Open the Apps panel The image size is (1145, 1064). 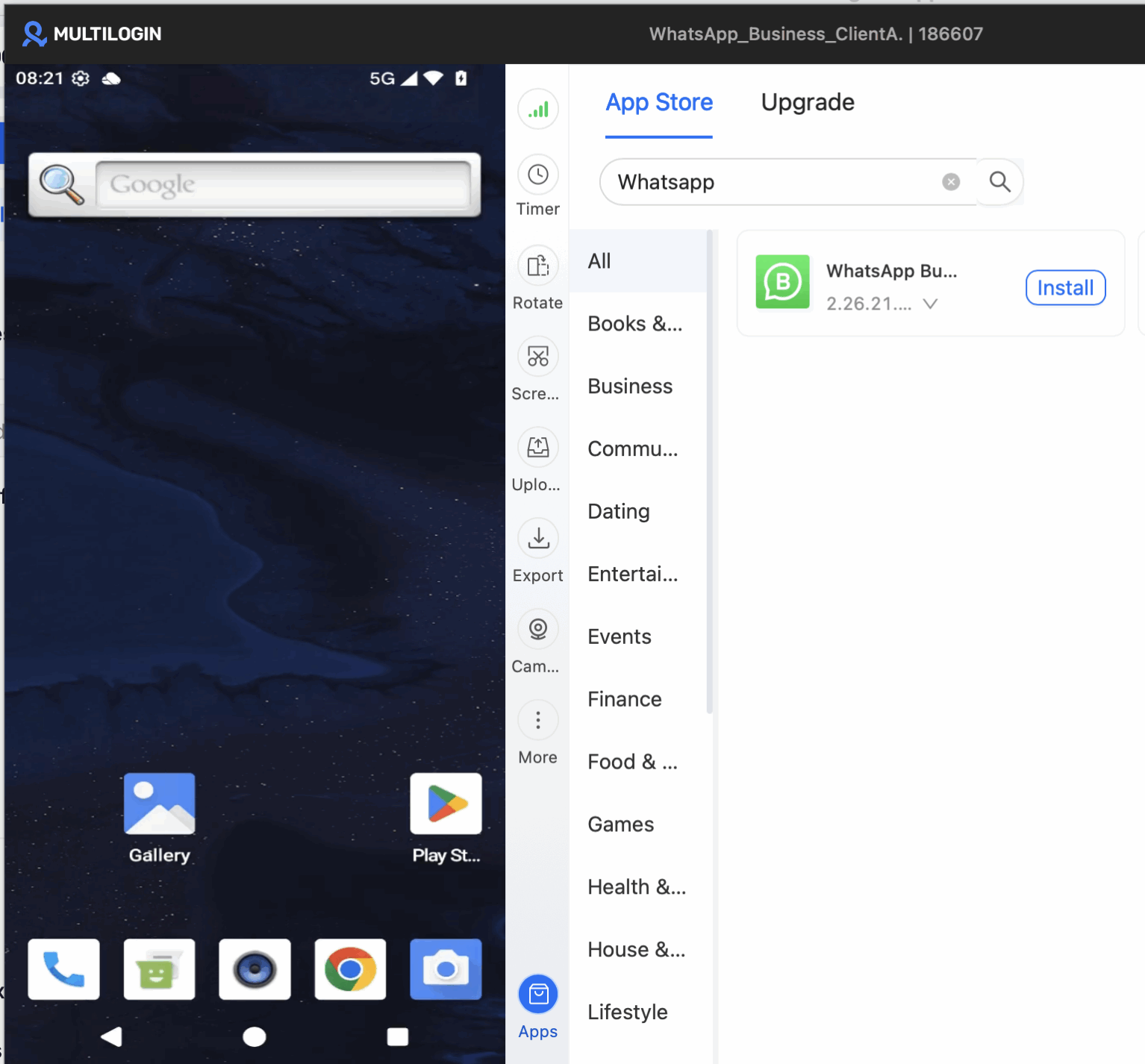pos(538,1007)
